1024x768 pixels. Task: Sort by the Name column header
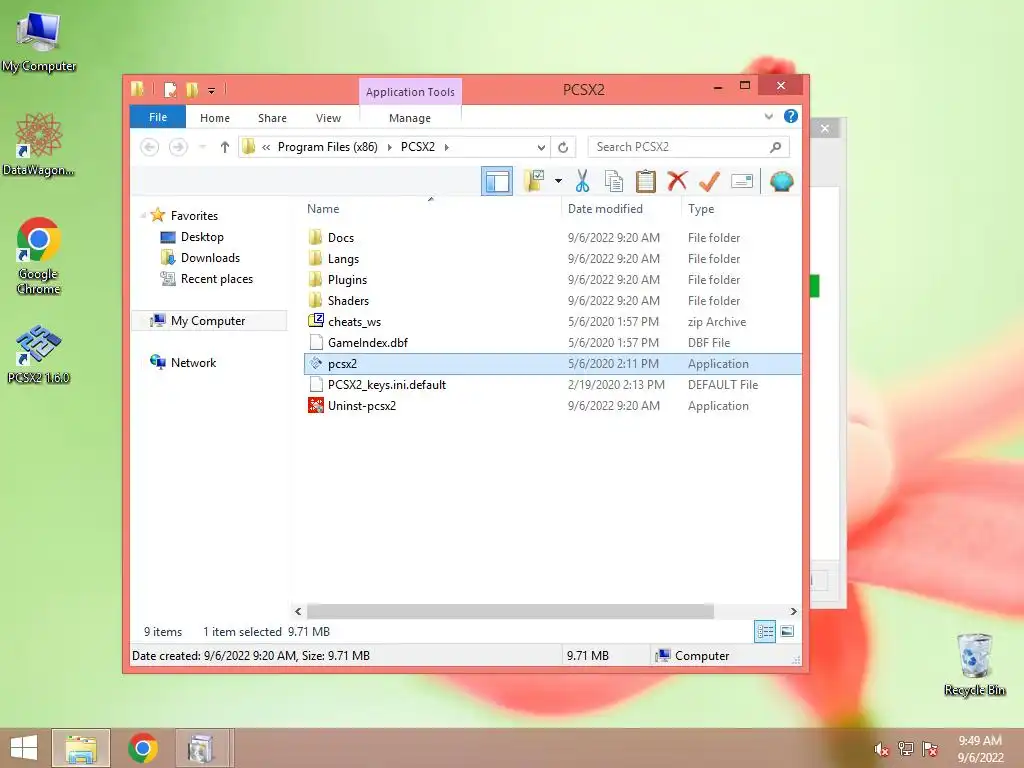pyautogui.click(x=323, y=209)
